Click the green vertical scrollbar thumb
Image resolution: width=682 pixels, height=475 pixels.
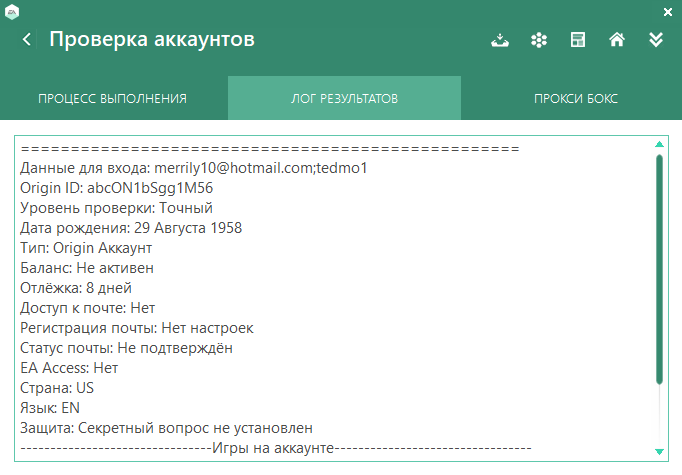659,268
